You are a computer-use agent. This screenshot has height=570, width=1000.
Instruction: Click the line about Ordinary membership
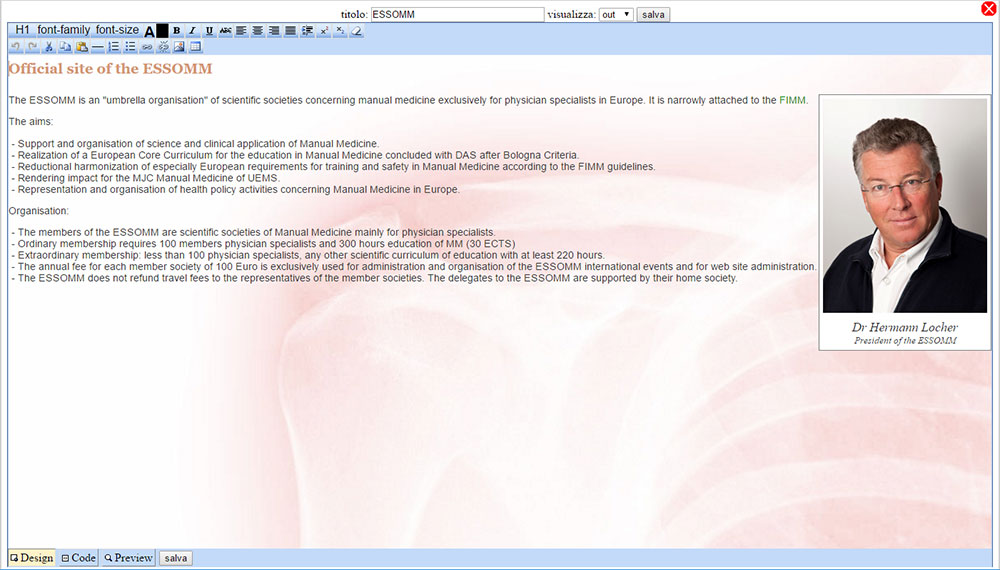263,244
